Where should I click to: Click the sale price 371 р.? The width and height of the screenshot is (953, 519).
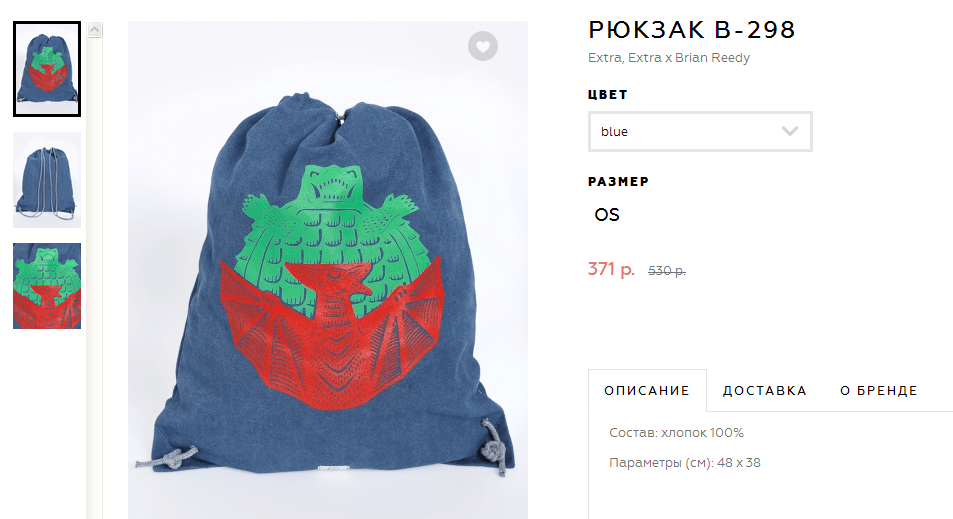(611, 269)
